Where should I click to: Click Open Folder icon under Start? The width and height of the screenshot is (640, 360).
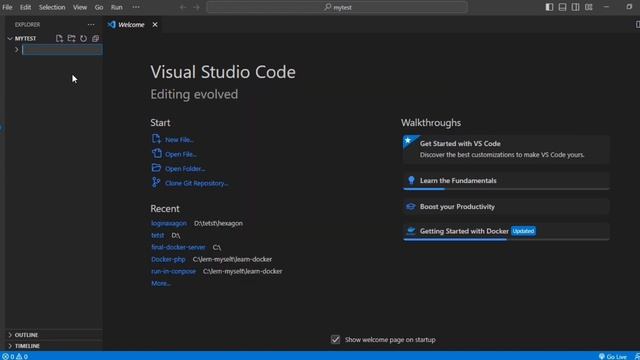[156, 168]
